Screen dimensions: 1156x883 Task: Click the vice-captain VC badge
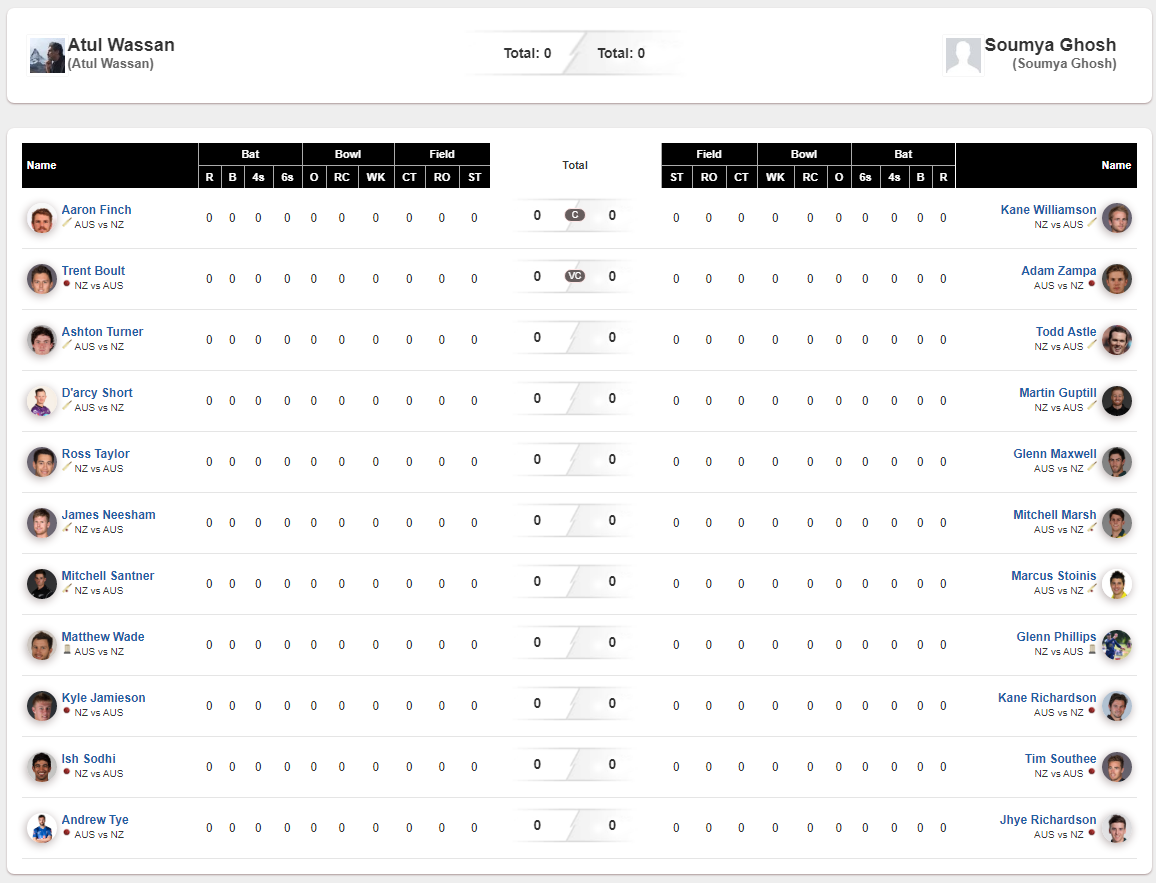pos(574,276)
